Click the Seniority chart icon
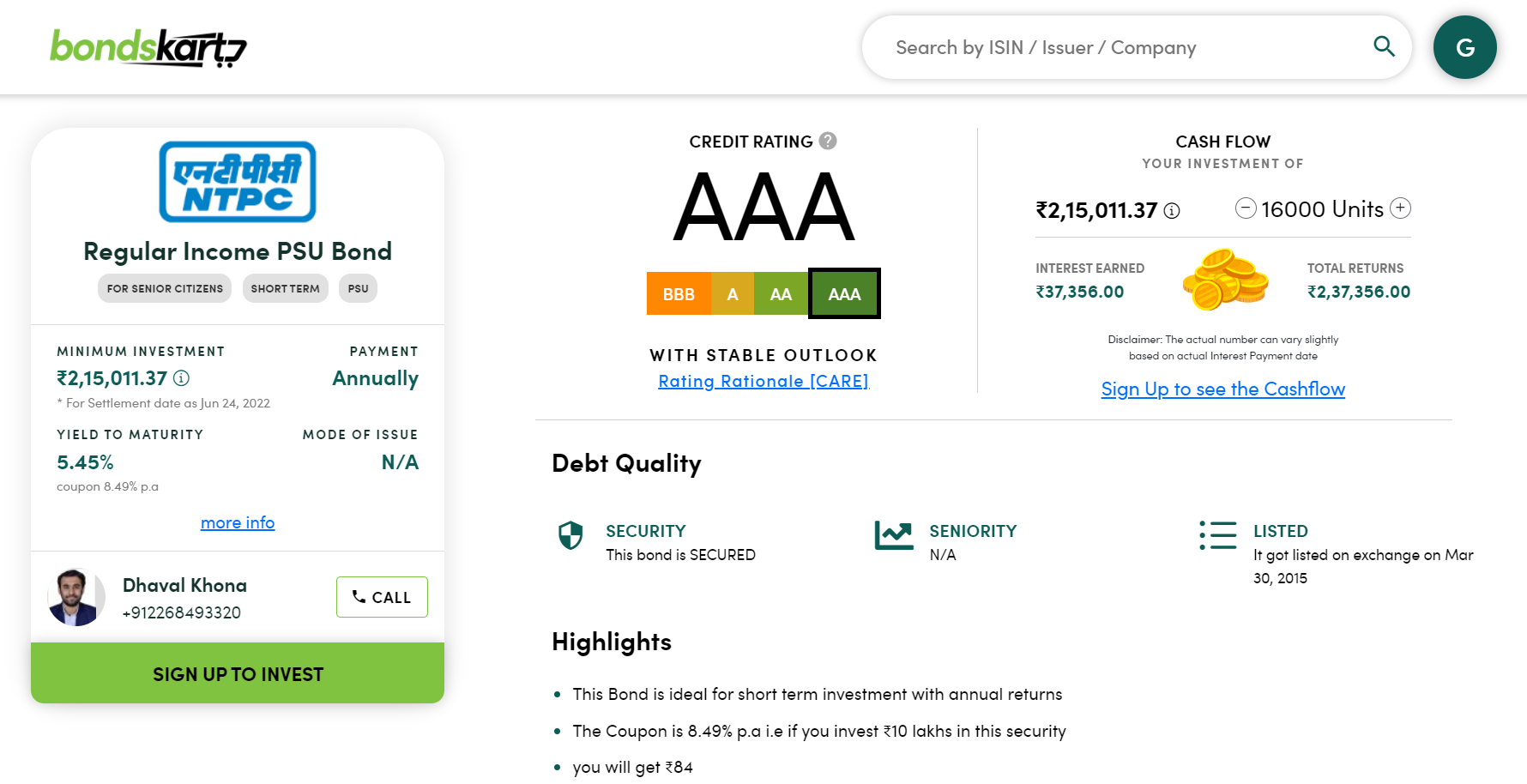1527x784 pixels. pyautogui.click(x=894, y=535)
